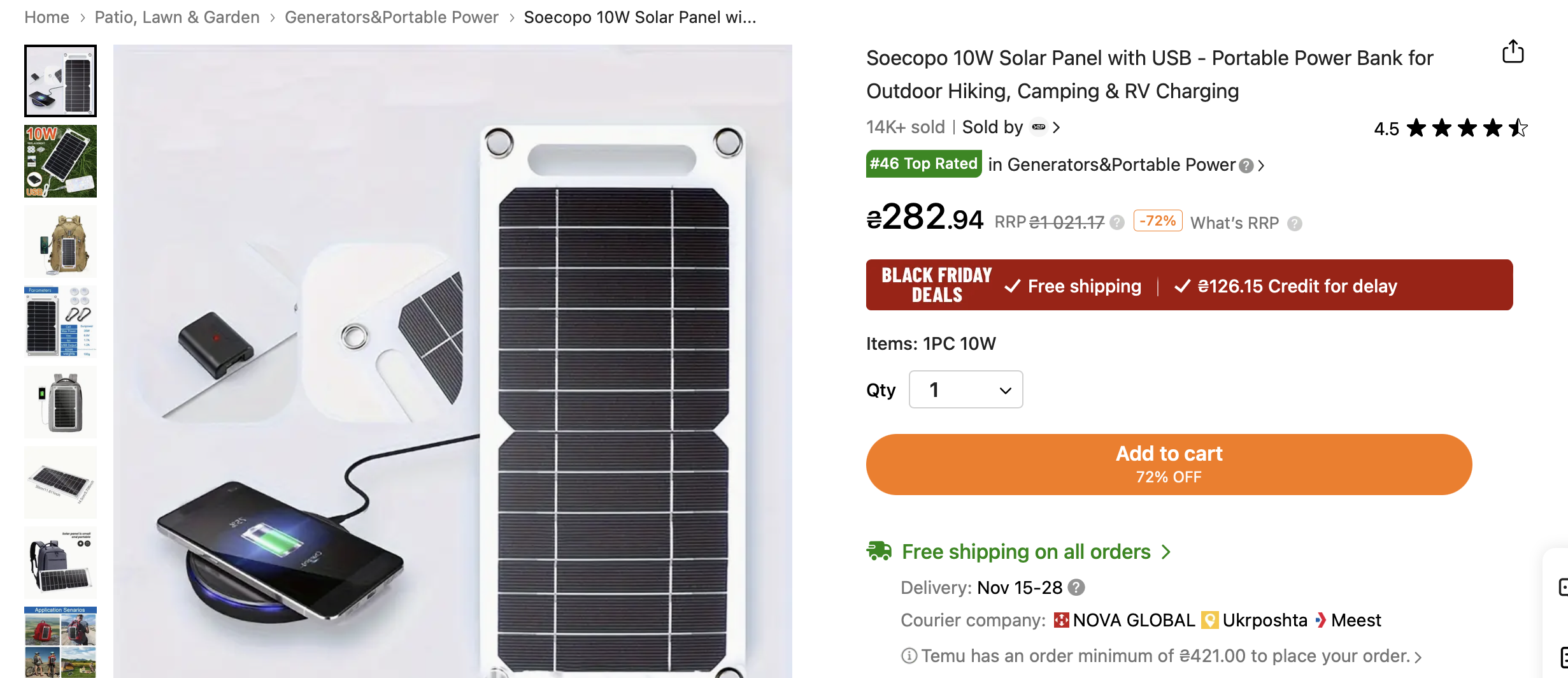The width and height of the screenshot is (1568, 678).
Task: Click help icon beside delivery dates
Action: [x=1076, y=588]
